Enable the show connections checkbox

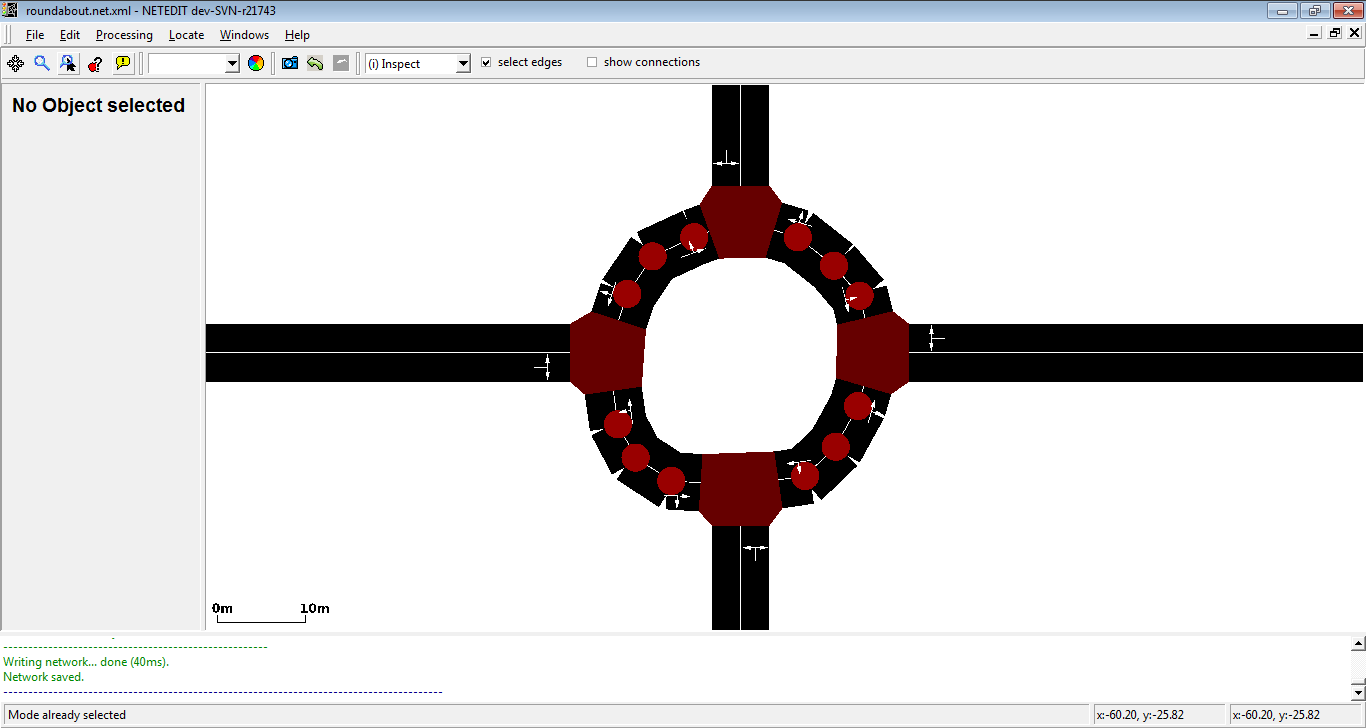[x=592, y=62]
